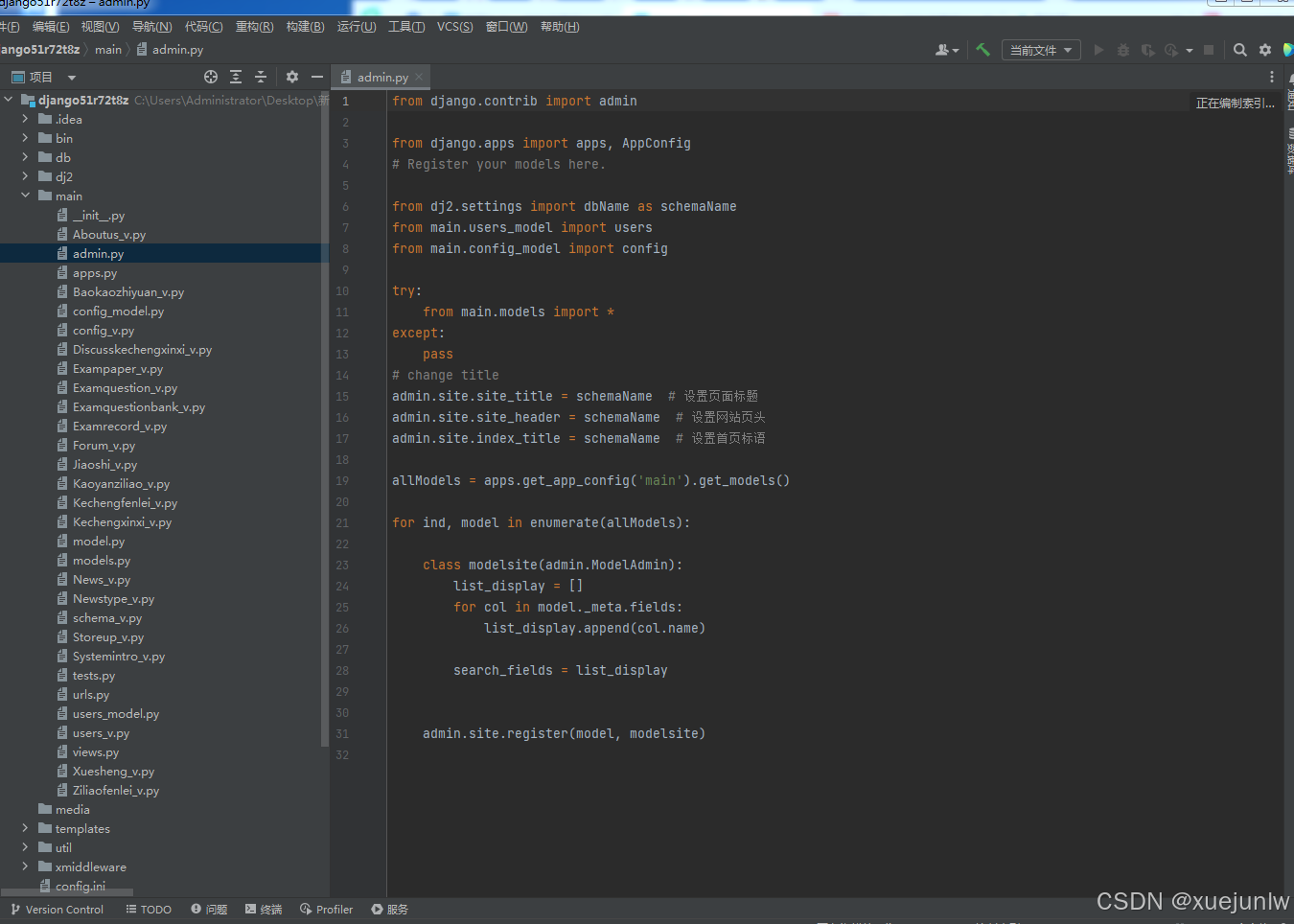Select the media folder
Screen dimensions: 1294x924
click(x=73, y=810)
